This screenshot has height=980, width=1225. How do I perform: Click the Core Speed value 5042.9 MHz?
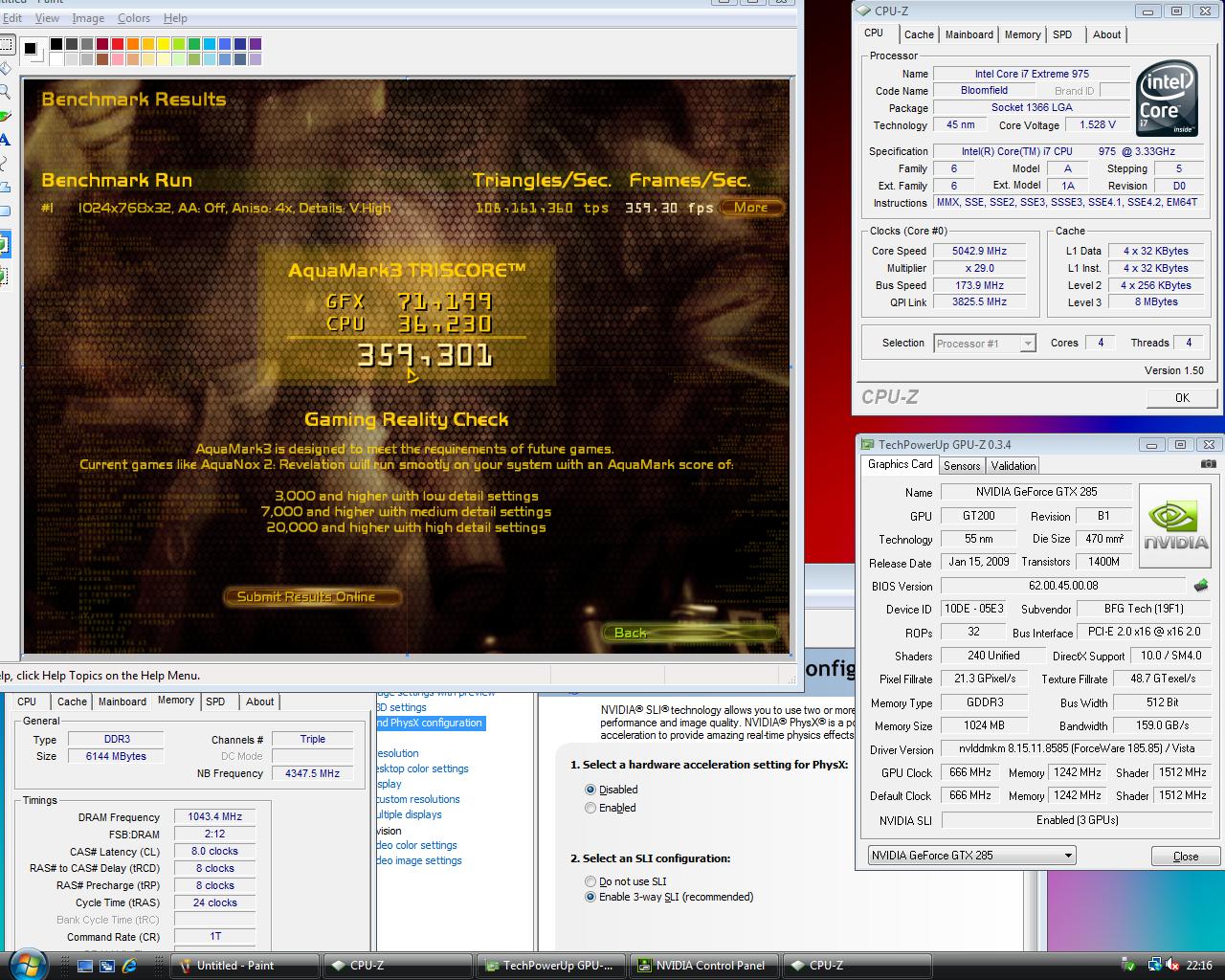coord(979,251)
